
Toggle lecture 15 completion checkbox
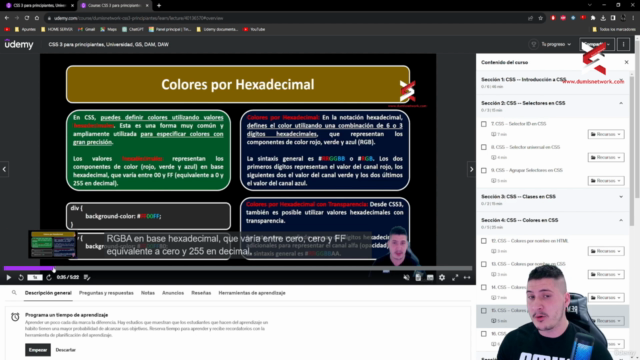484,311
